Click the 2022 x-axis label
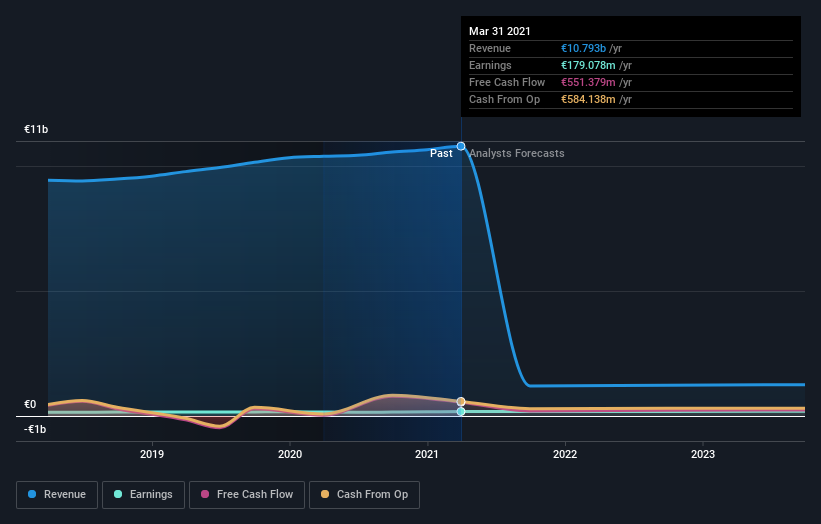821x524 pixels. click(565, 454)
